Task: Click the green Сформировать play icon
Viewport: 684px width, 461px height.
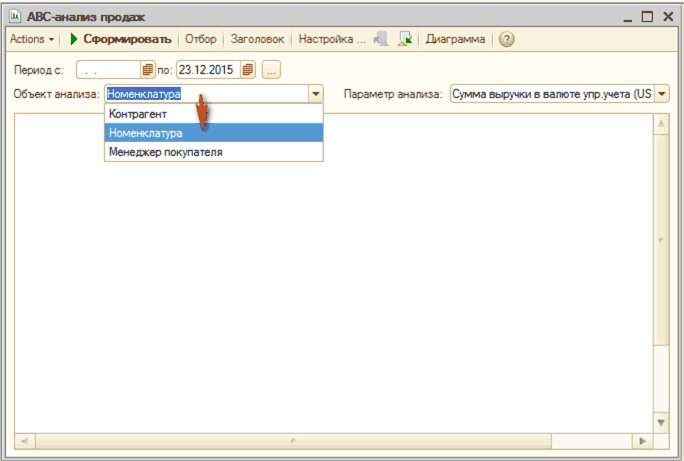Action: tap(74, 40)
